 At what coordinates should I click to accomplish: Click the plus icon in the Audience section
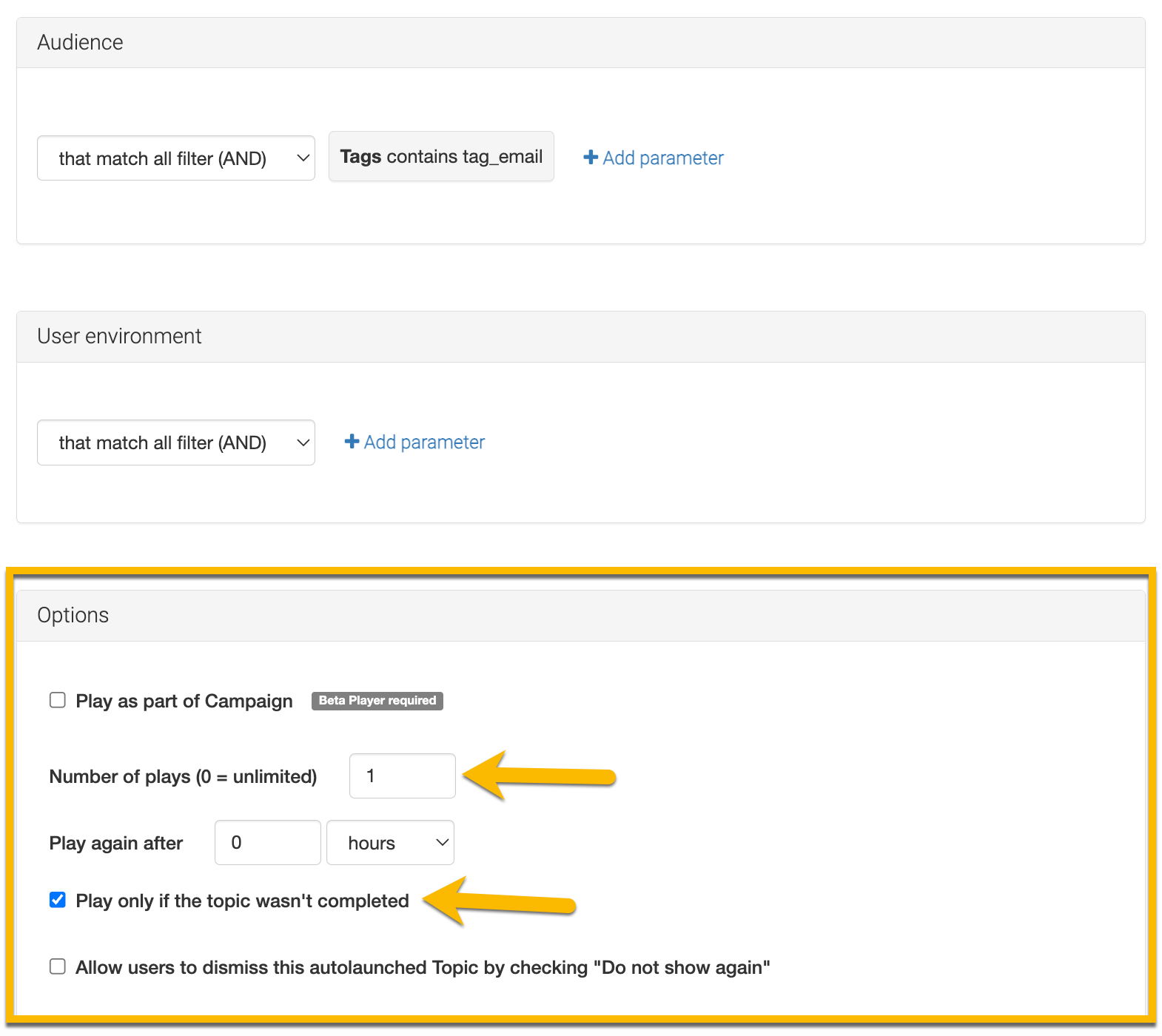[590, 158]
